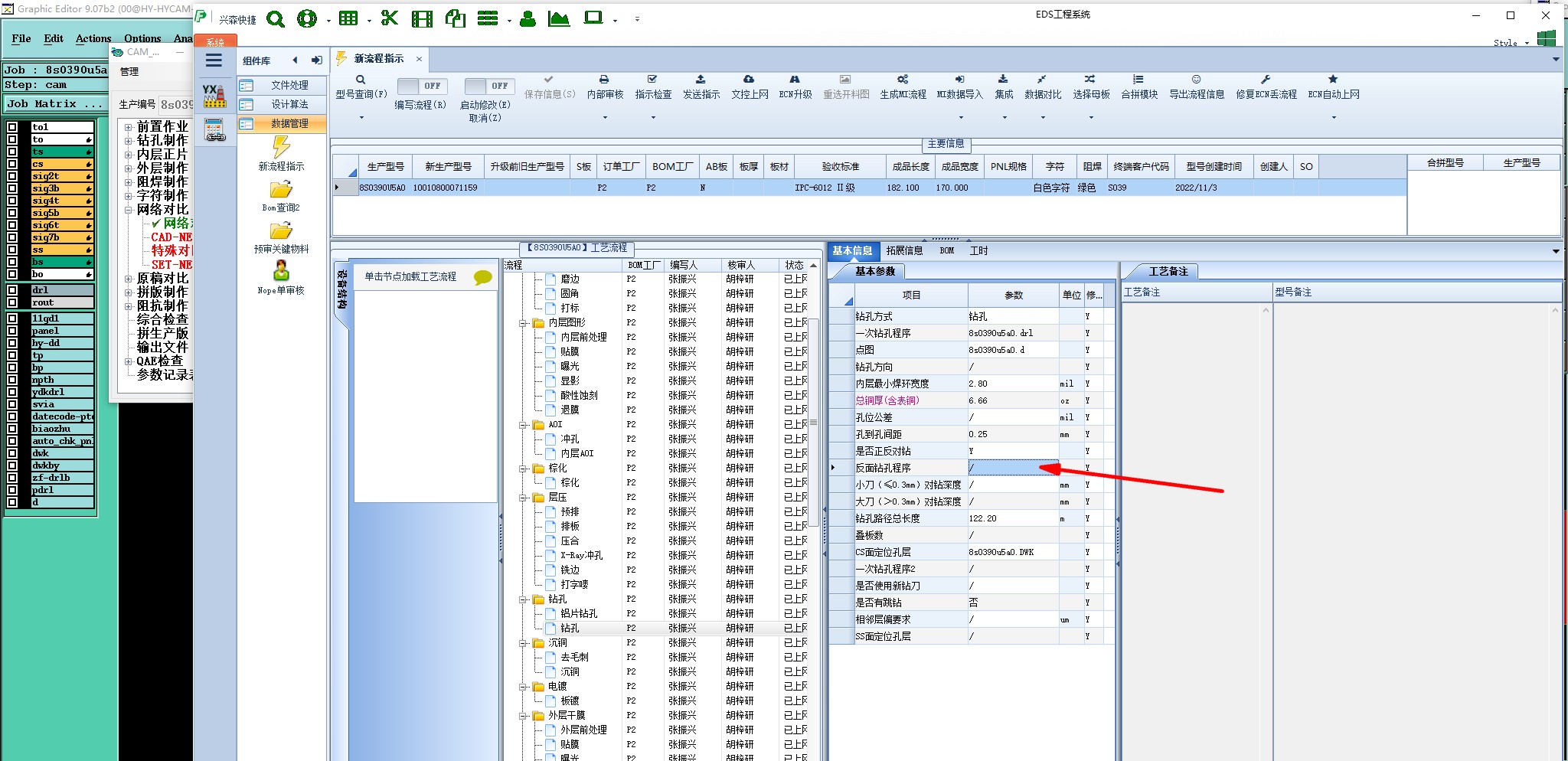Click the scissors icon in quick access bar
The height and width of the screenshot is (761, 1568).
tap(390, 18)
